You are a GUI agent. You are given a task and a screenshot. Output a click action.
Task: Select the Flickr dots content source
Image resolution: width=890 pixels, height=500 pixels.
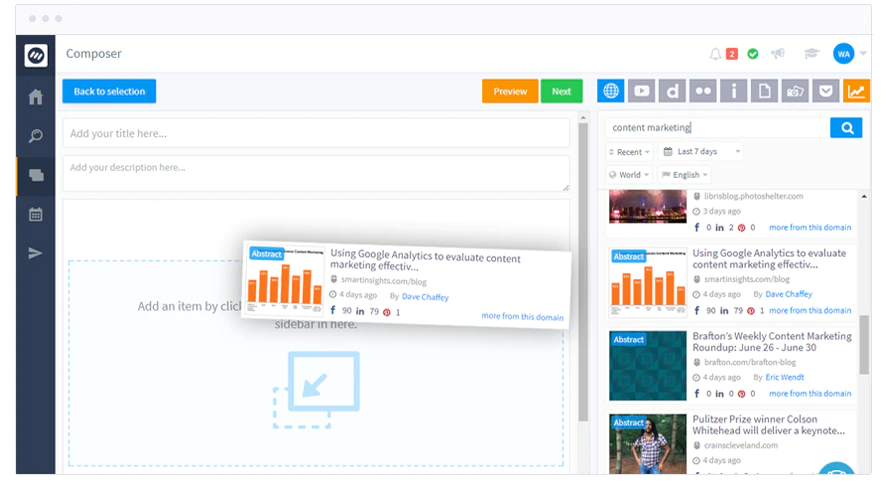(x=703, y=91)
